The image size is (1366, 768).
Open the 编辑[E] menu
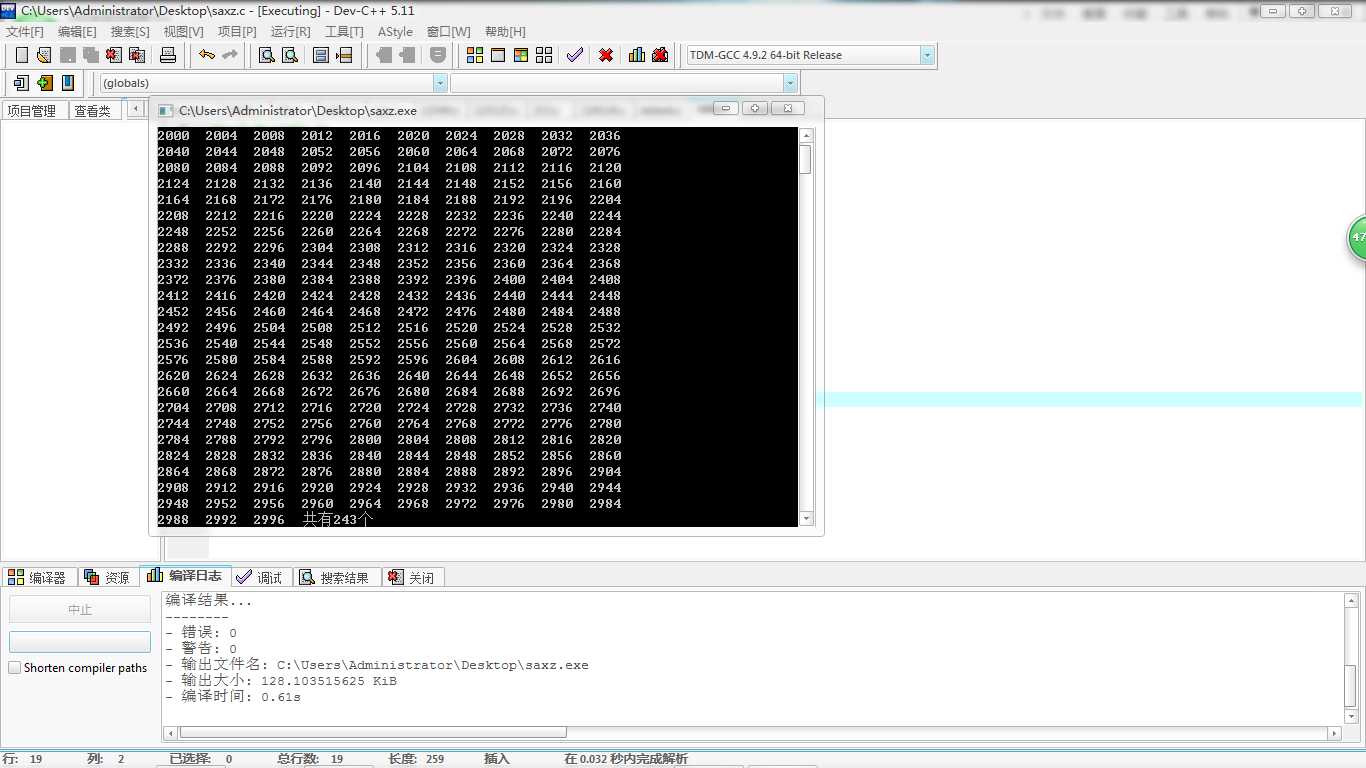[x=77, y=31]
